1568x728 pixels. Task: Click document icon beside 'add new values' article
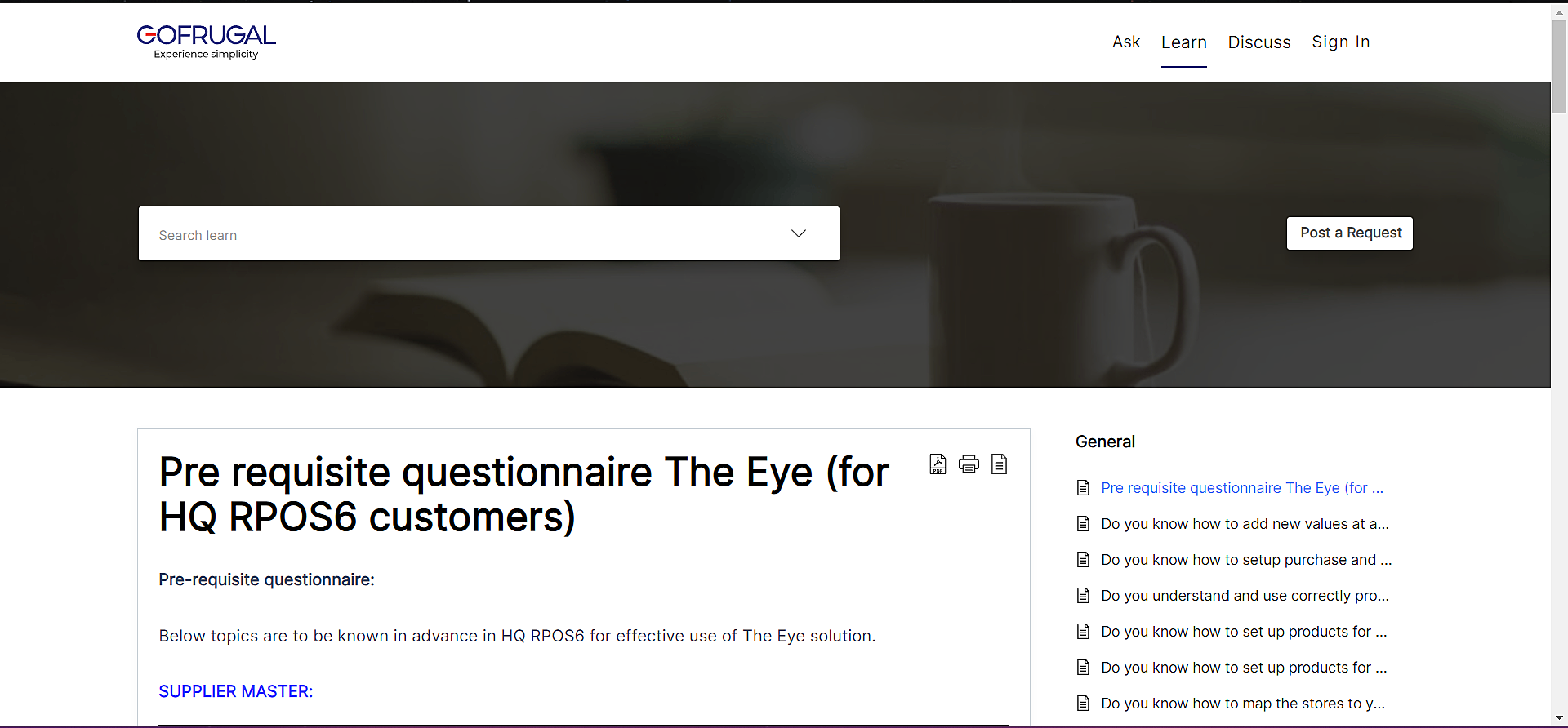click(1084, 524)
